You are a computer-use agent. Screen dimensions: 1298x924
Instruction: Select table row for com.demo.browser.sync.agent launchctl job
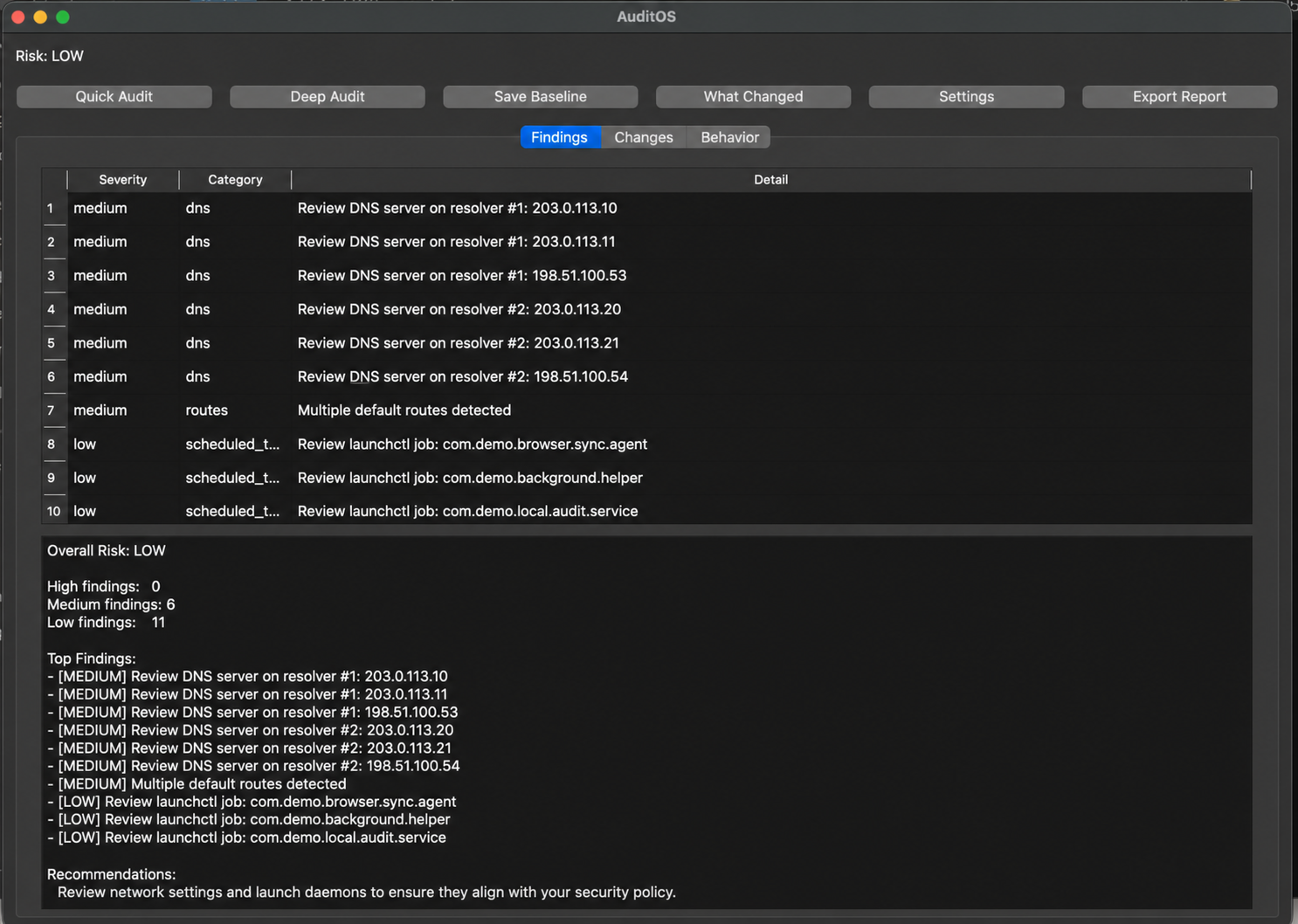647,445
